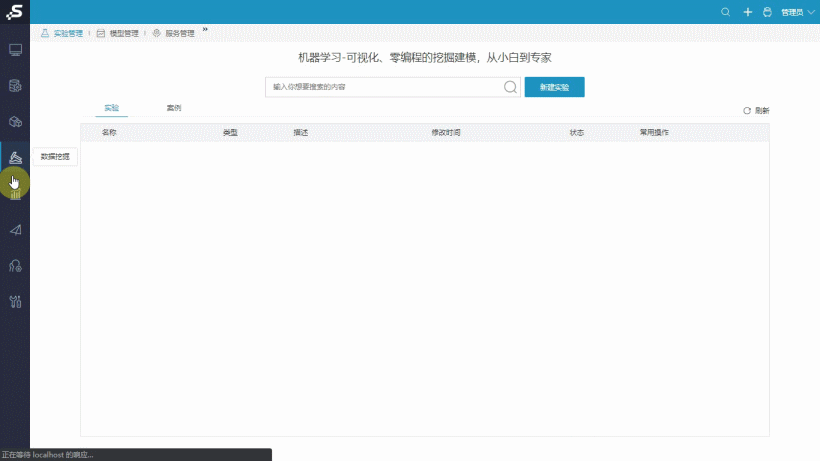
Task: Open the paper plane publish sidebar icon
Action: click(15, 229)
